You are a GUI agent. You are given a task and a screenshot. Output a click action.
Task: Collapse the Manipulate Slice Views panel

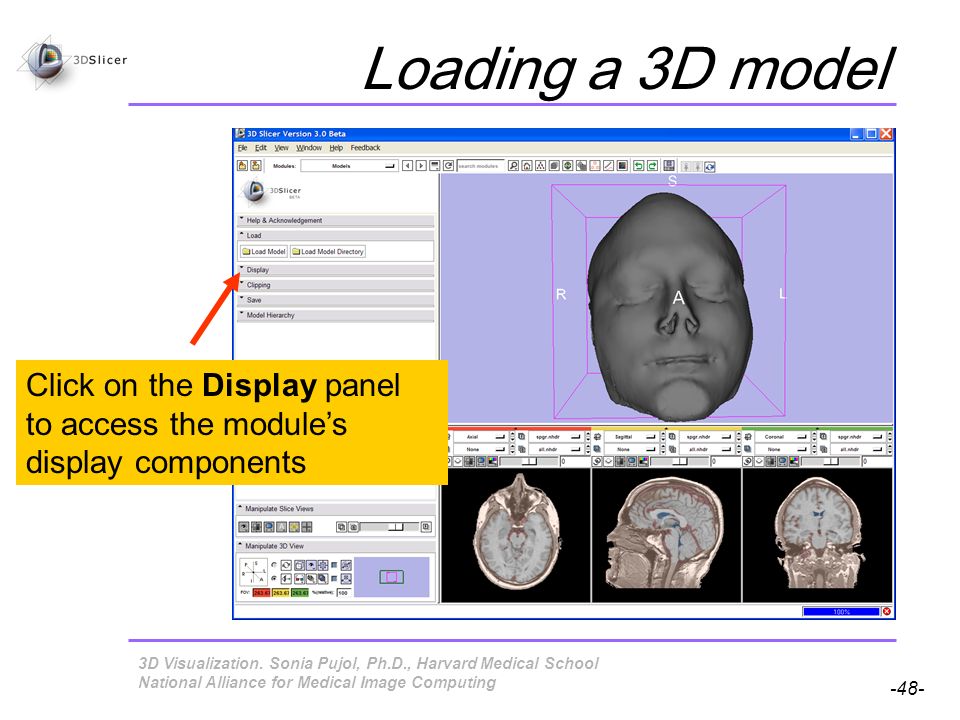point(336,509)
